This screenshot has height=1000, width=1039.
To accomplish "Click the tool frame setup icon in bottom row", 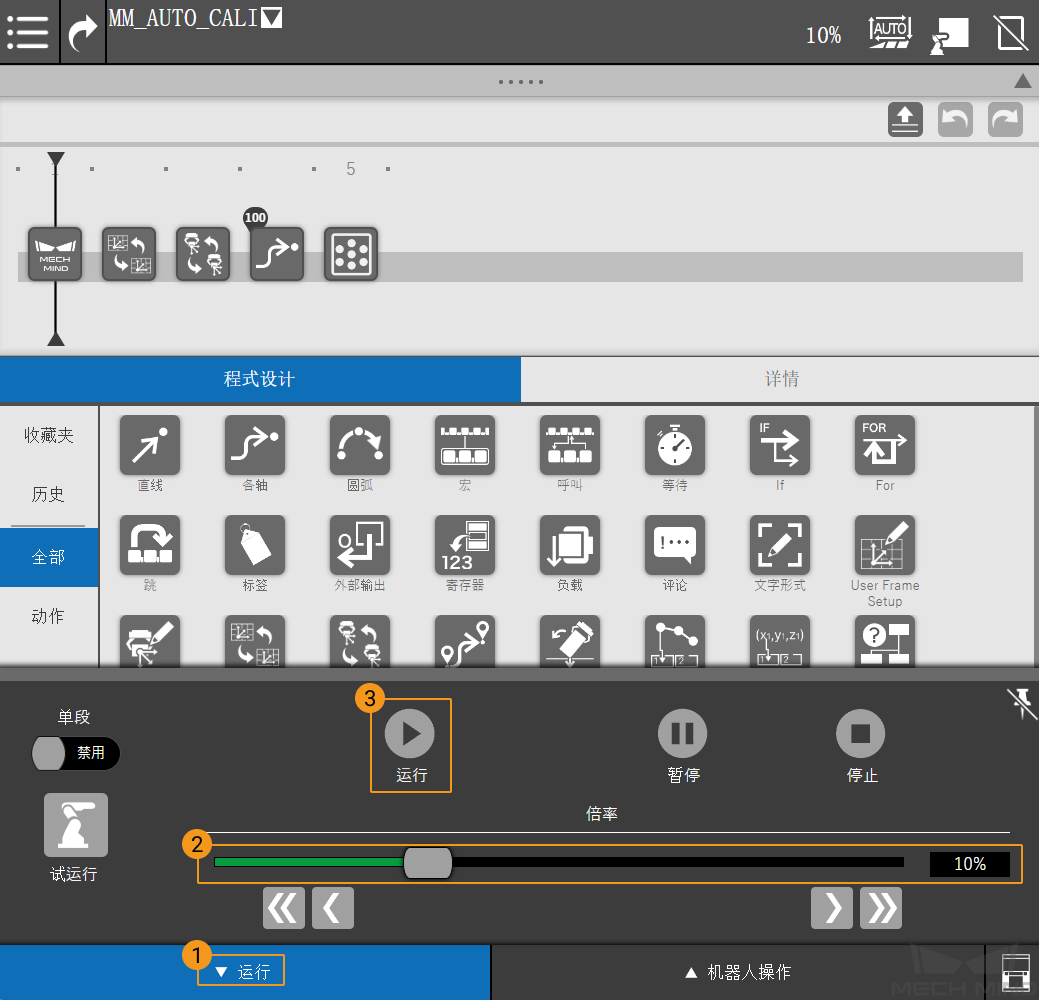I will pos(150,641).
